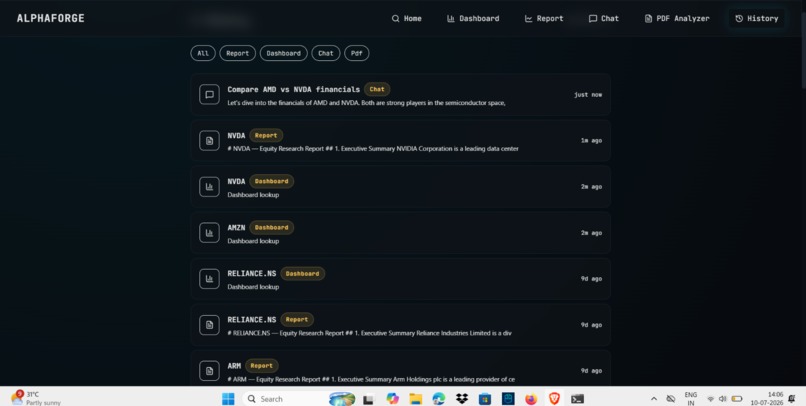Open Firefox from taskbar

pos(531,399)
